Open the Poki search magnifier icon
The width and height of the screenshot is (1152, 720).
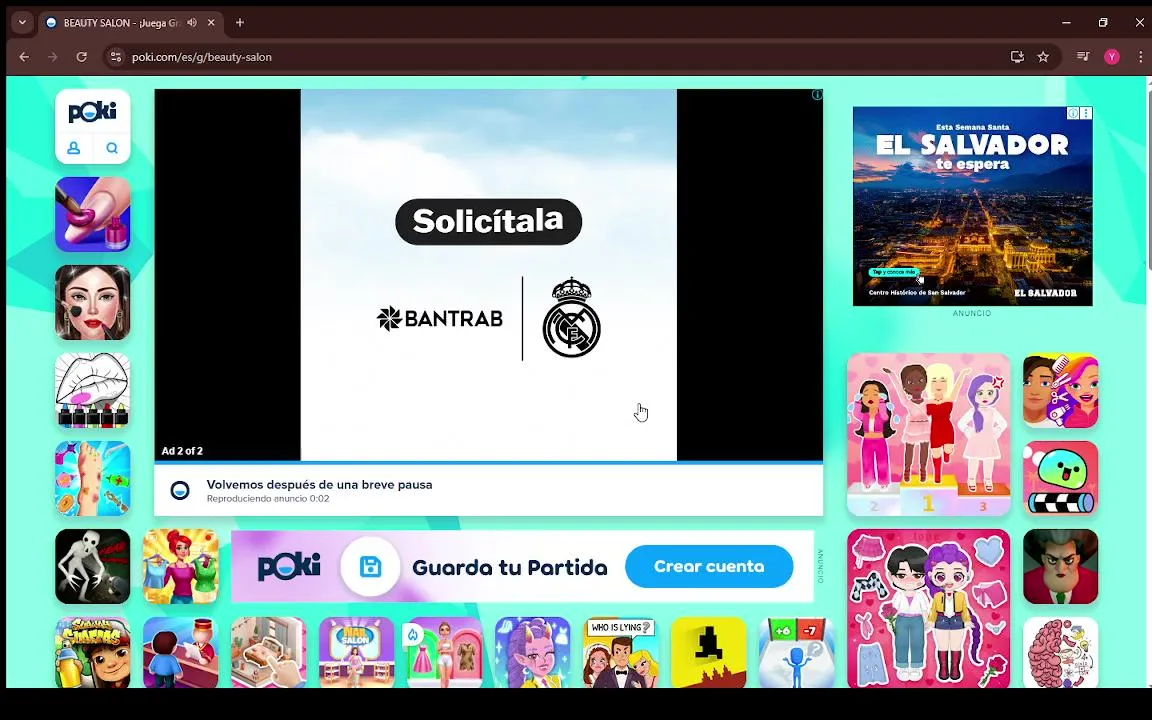tap(112, 148)
